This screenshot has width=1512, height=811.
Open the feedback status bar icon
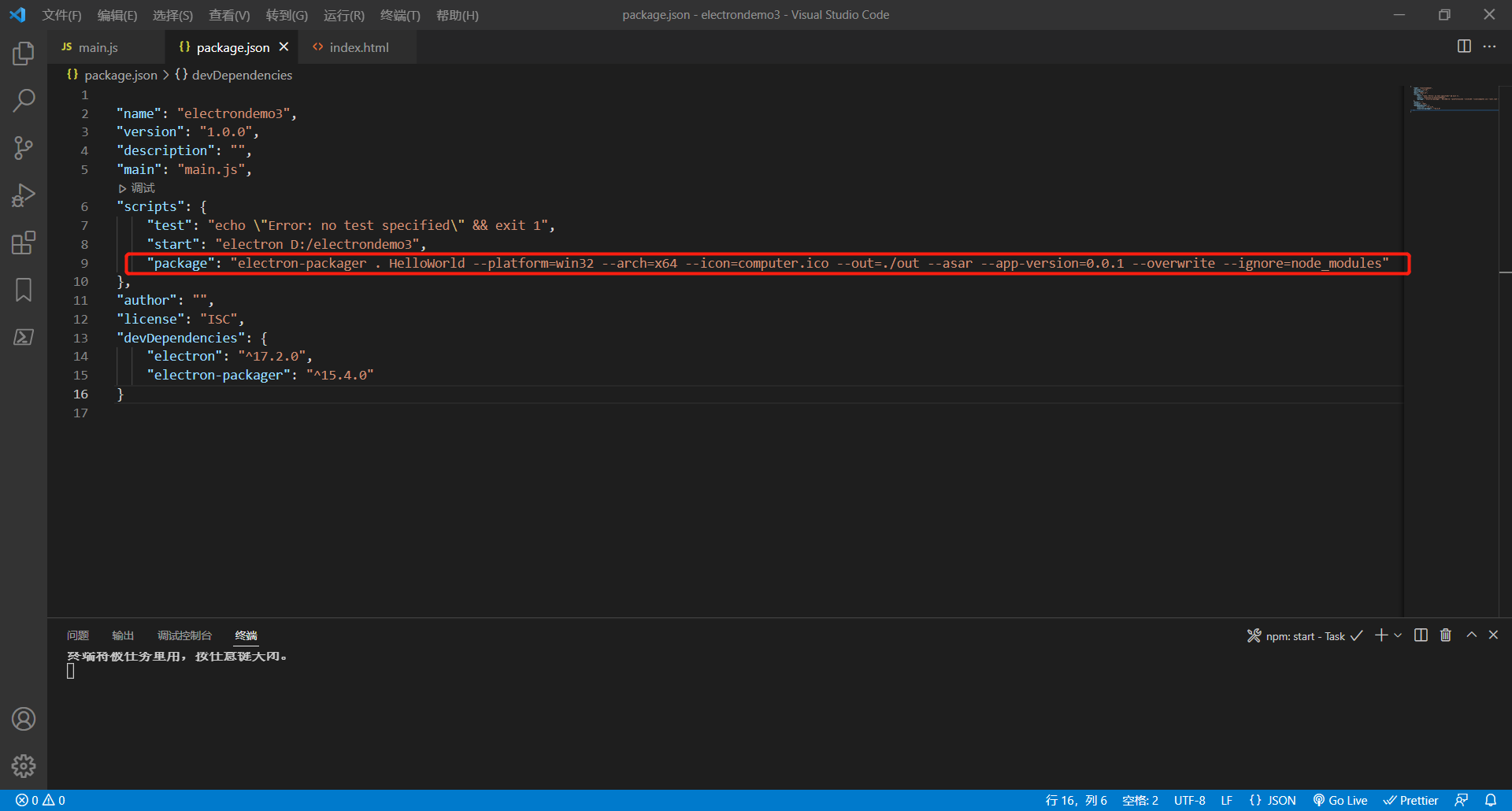1462,801
